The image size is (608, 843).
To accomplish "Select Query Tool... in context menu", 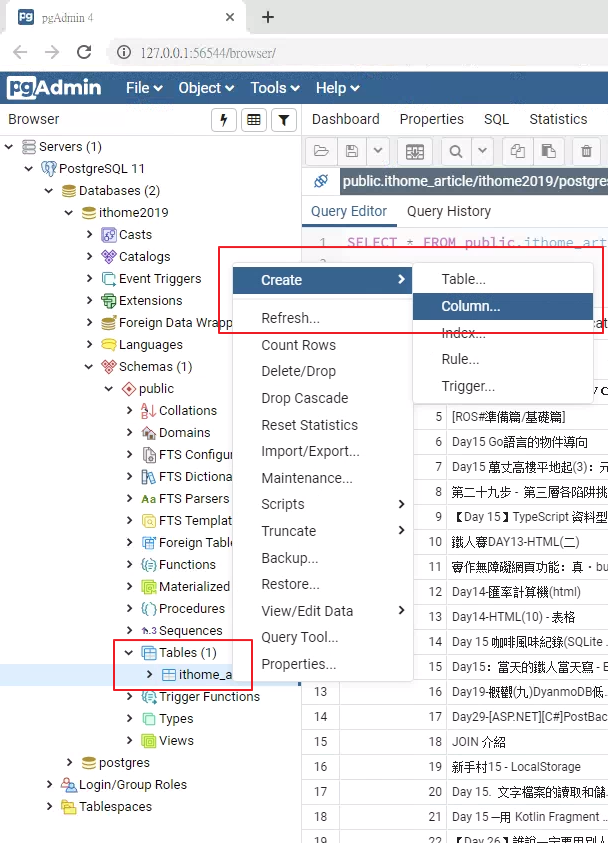I will click(323, 638).
